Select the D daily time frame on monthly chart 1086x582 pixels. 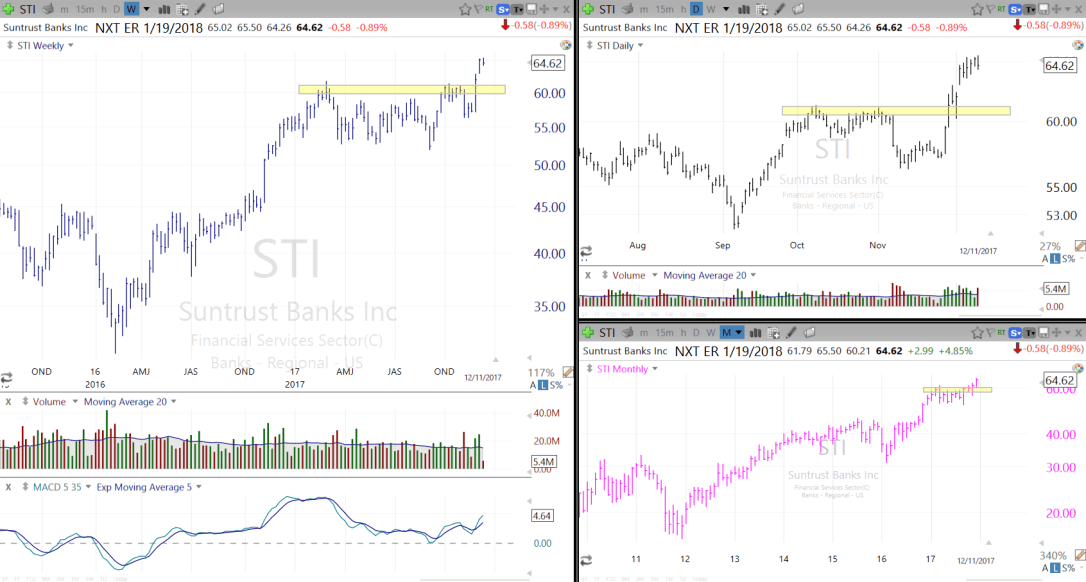pos(696,333)
